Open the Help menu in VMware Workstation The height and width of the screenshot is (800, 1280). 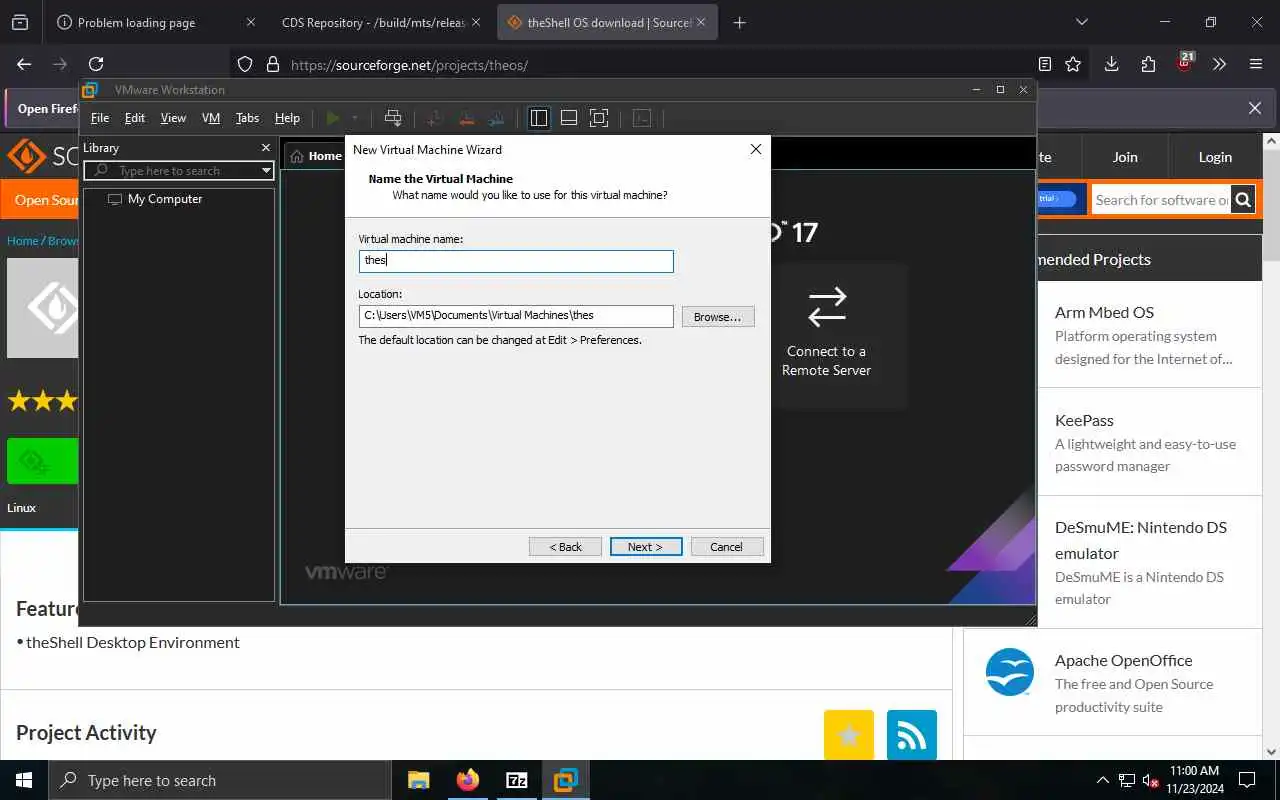pyautogui.click(x=287, y=118)
